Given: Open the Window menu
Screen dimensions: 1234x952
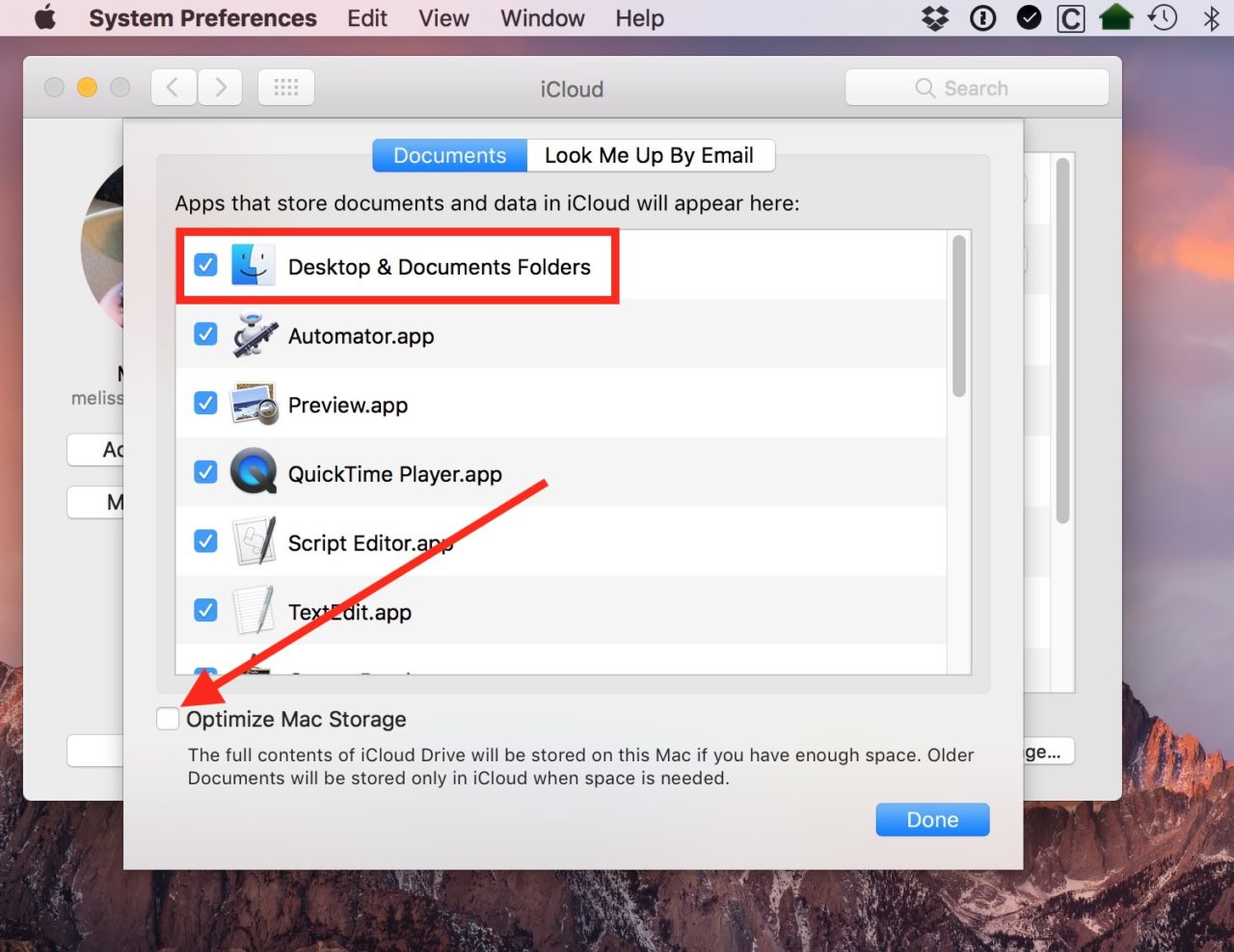Looking at the screenshot, I should [x=543, y=18].
